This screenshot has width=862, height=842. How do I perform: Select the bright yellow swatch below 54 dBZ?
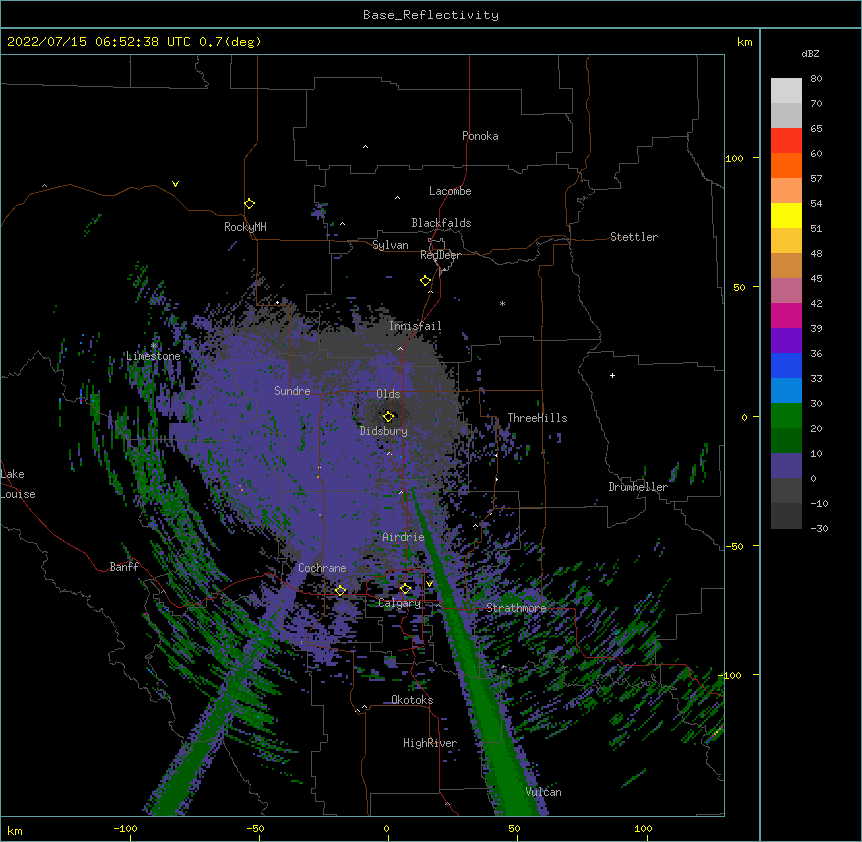tap(786, 215)
